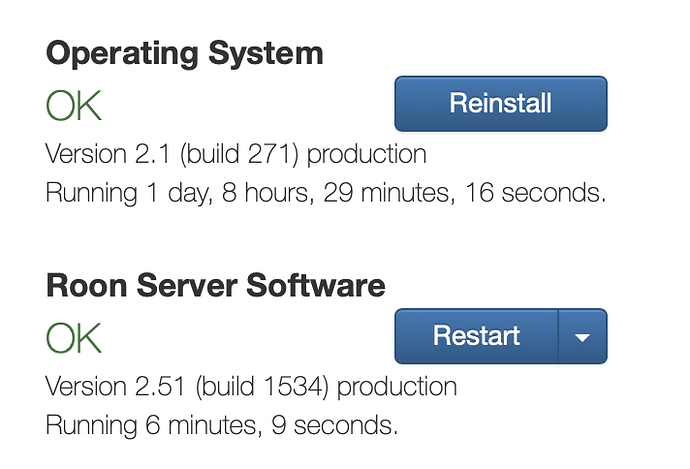Click the word production in the Roon version line
The image size is (690, 469).
tap(397, 387)
